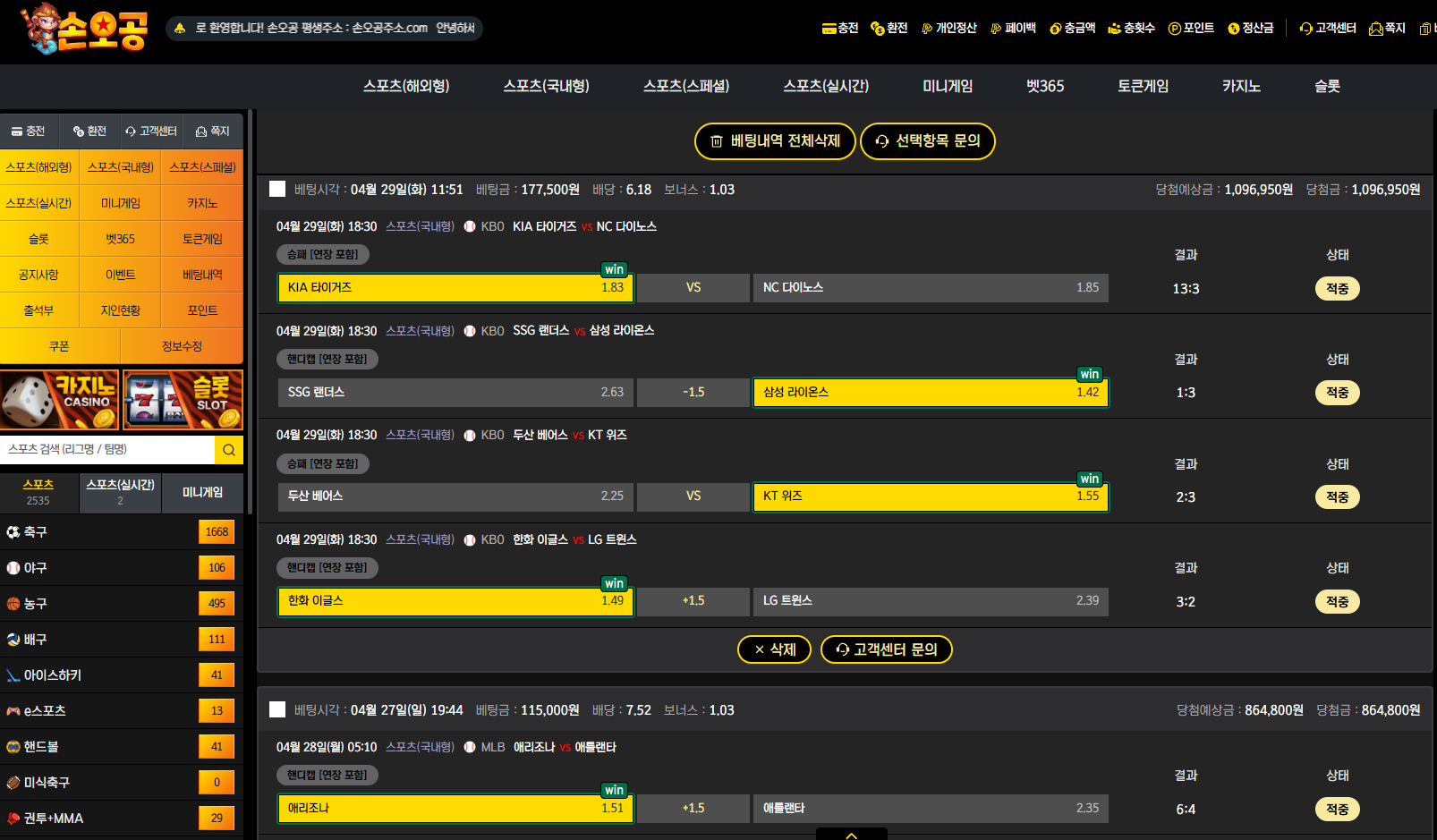Select e스포츠 category in sidebar

pos(122,711)
